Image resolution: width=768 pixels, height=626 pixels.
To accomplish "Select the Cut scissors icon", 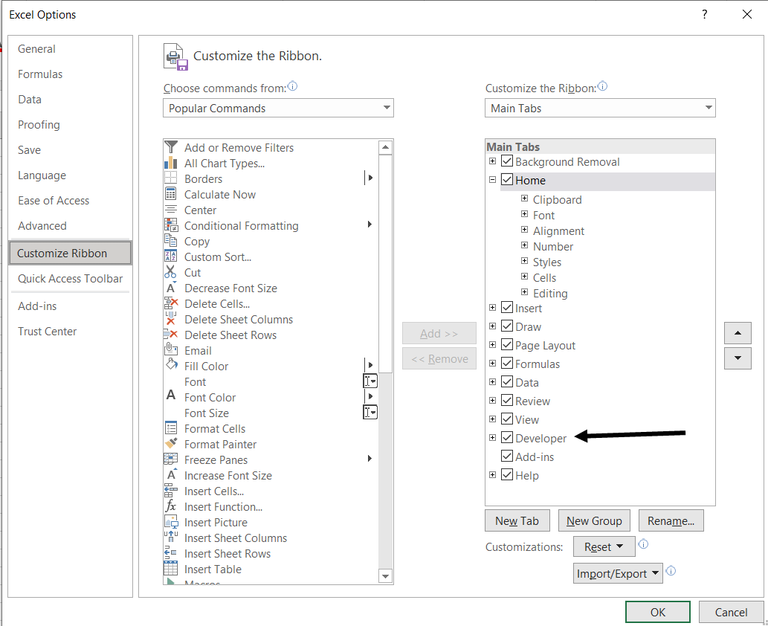I will (x=170, y=272).
